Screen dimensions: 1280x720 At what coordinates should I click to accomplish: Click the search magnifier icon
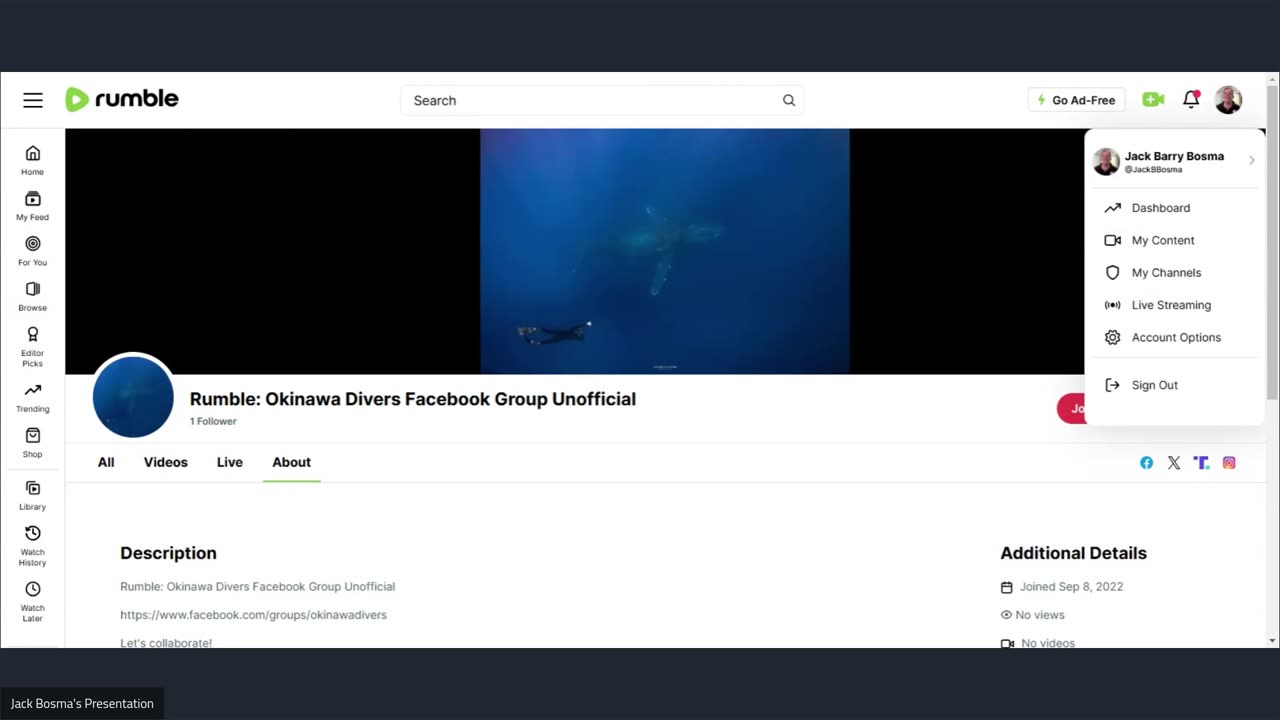789,100
